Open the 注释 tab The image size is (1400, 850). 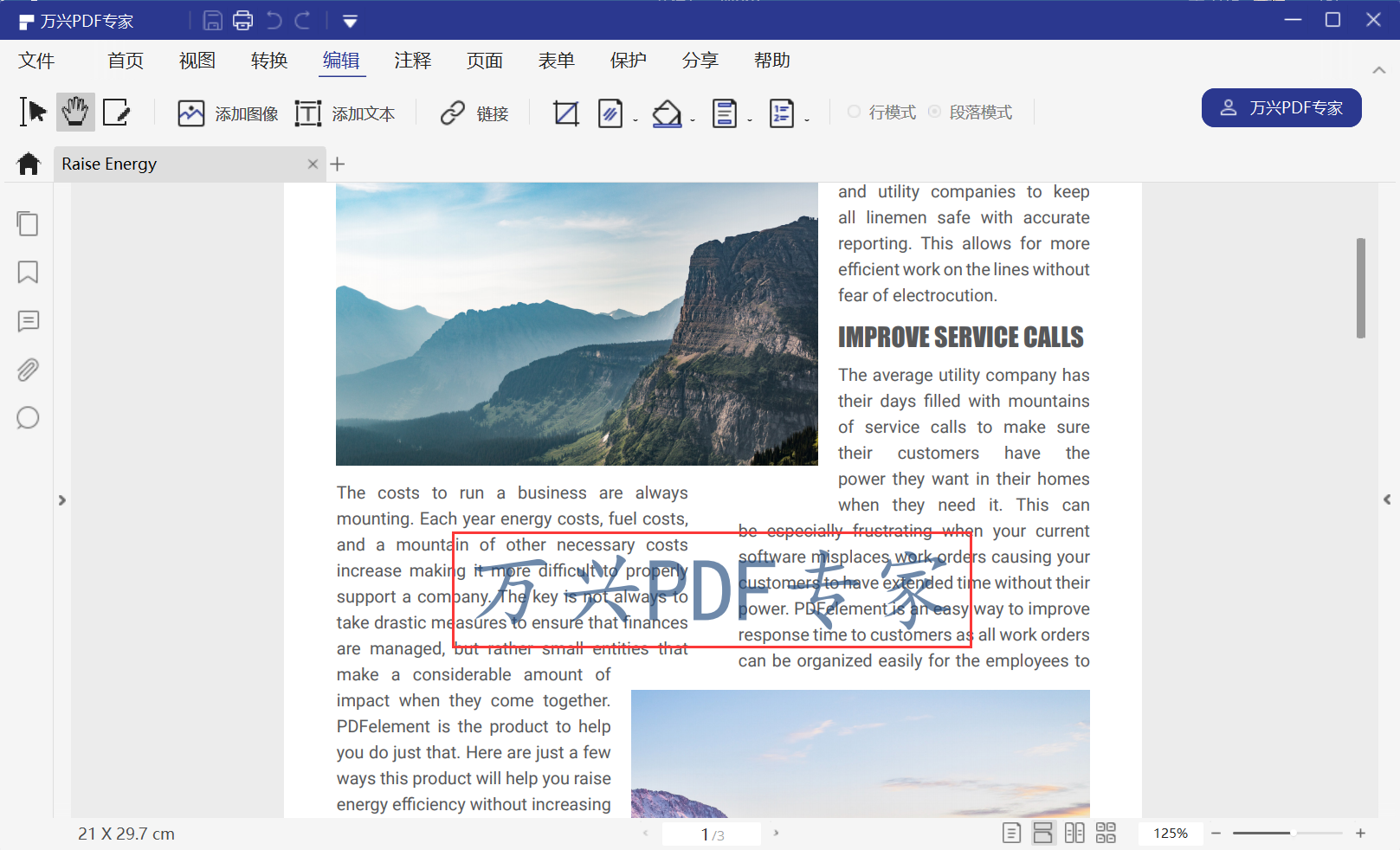click(413, 61)
